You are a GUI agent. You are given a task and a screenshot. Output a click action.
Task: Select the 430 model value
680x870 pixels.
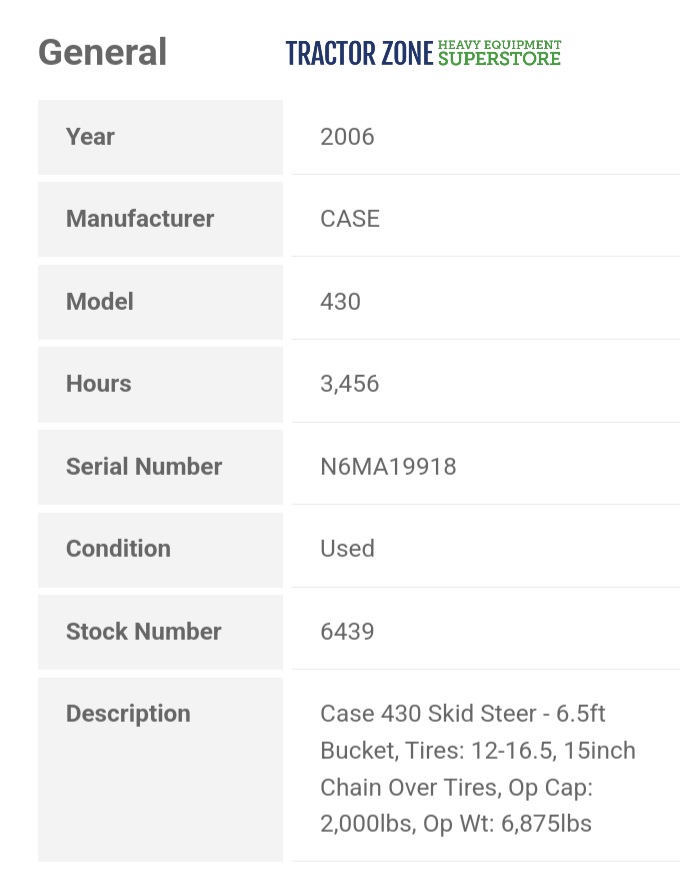(340, 302)
